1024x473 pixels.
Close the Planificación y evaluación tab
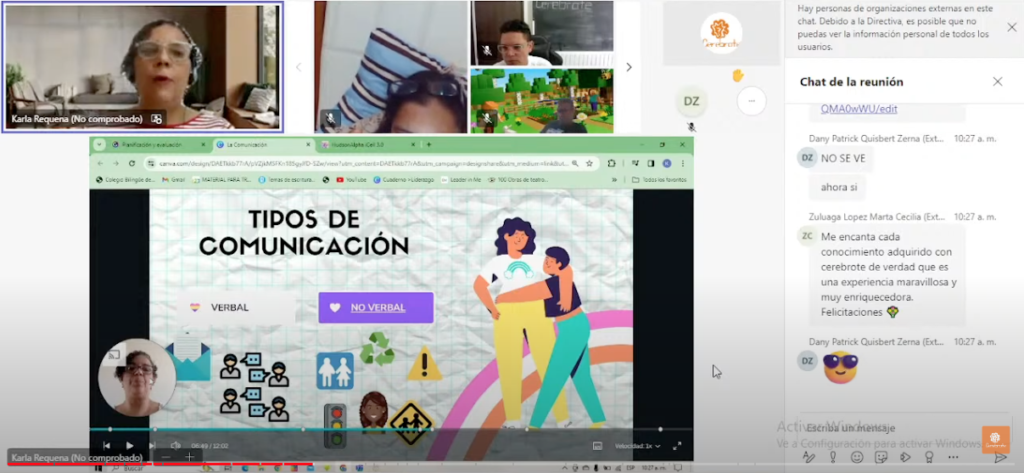[x=202, y=144]
